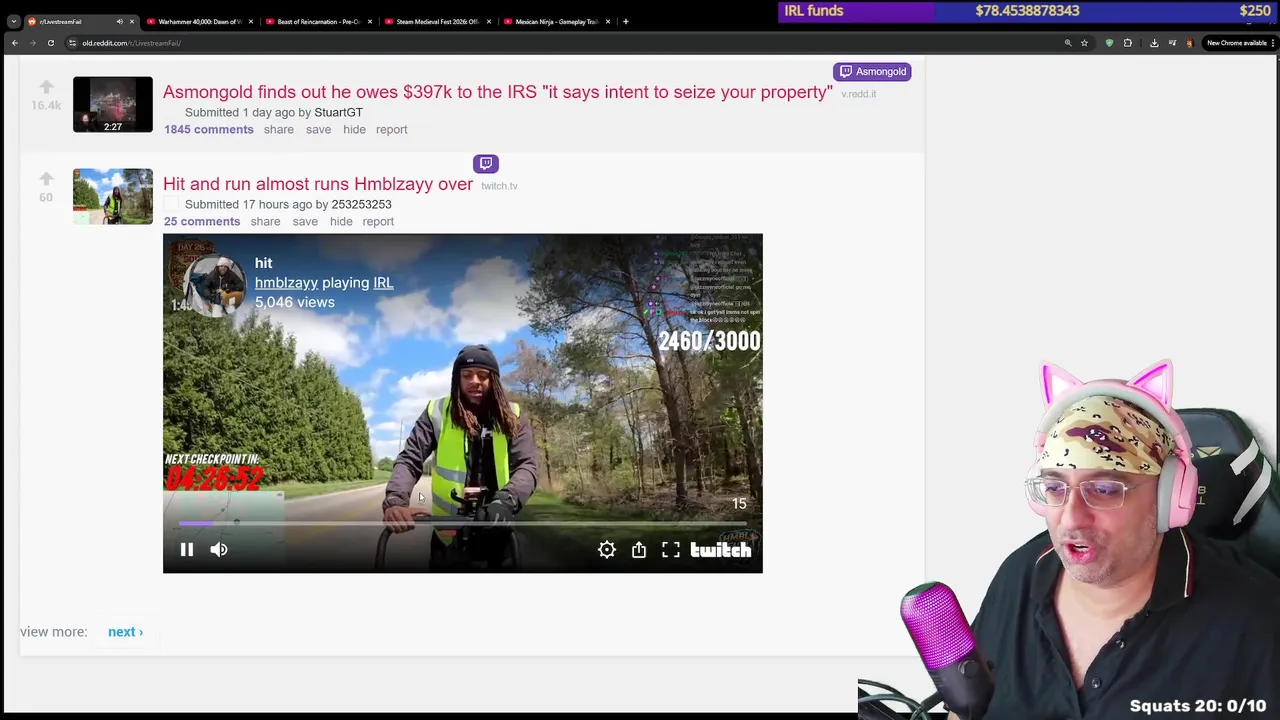Toggle fullscreen on the Twitch player
1280x720 pixels.
pyautogui.click(x=671, y=550)
